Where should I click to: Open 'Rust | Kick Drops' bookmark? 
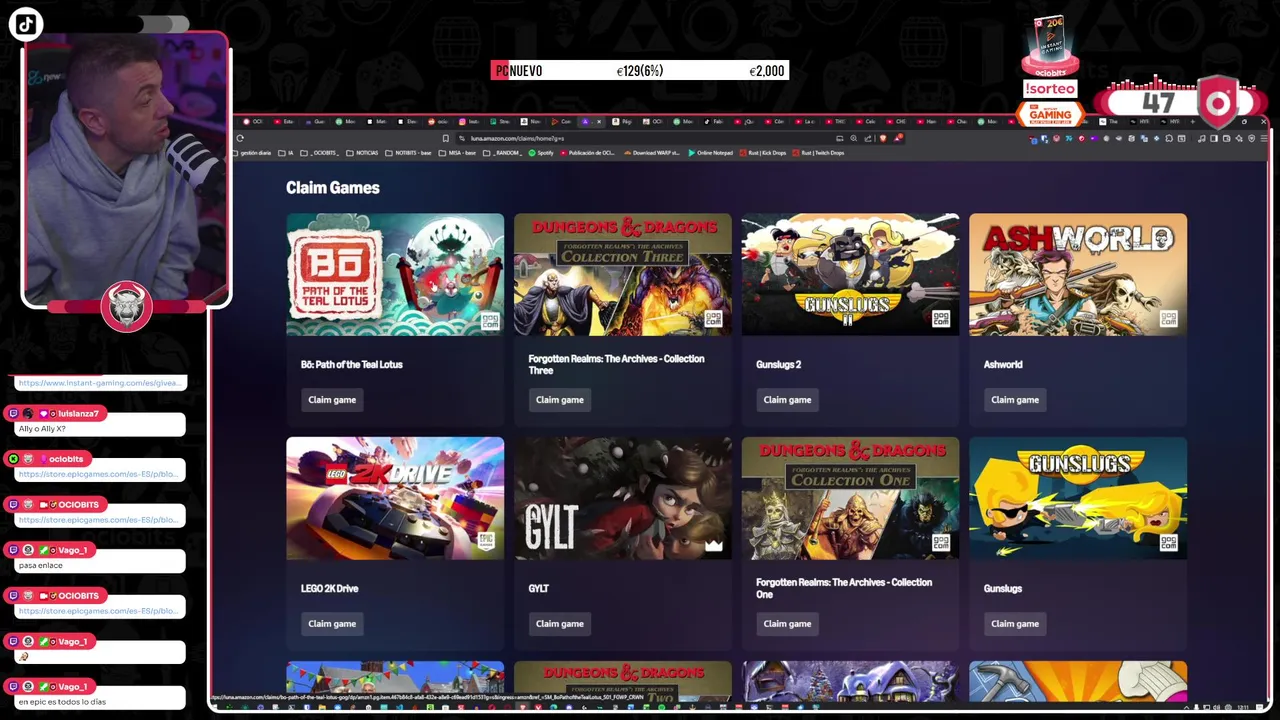762,153
